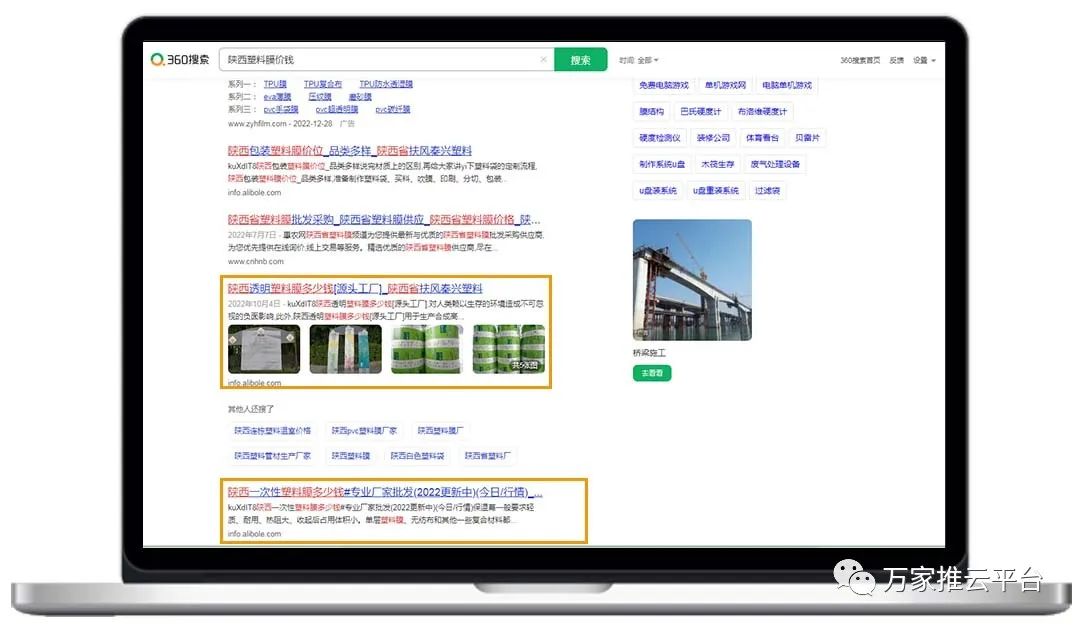Click the 360搜索 logo
The image size is (1080, 628).
(x=180, y=60)
